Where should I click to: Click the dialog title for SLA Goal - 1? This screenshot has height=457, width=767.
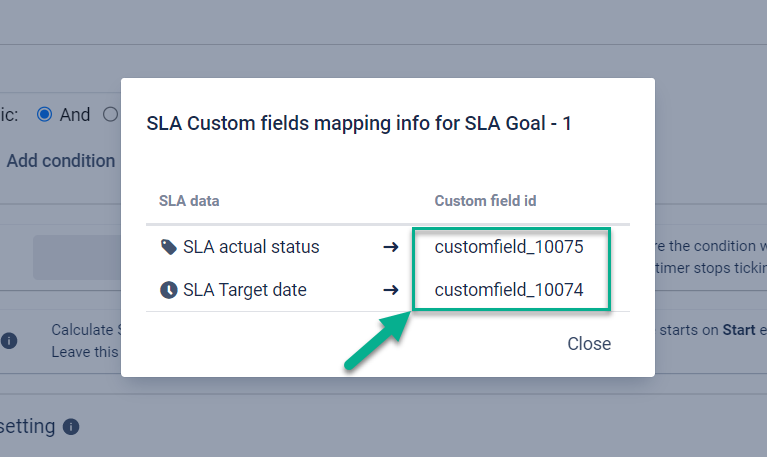(x=358, y=124)
